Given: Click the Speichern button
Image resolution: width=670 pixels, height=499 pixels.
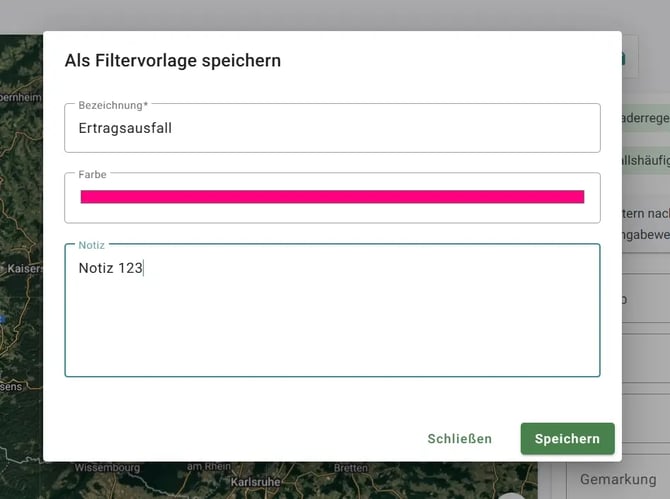Looking at the screenshot, I should click(567, 439).
